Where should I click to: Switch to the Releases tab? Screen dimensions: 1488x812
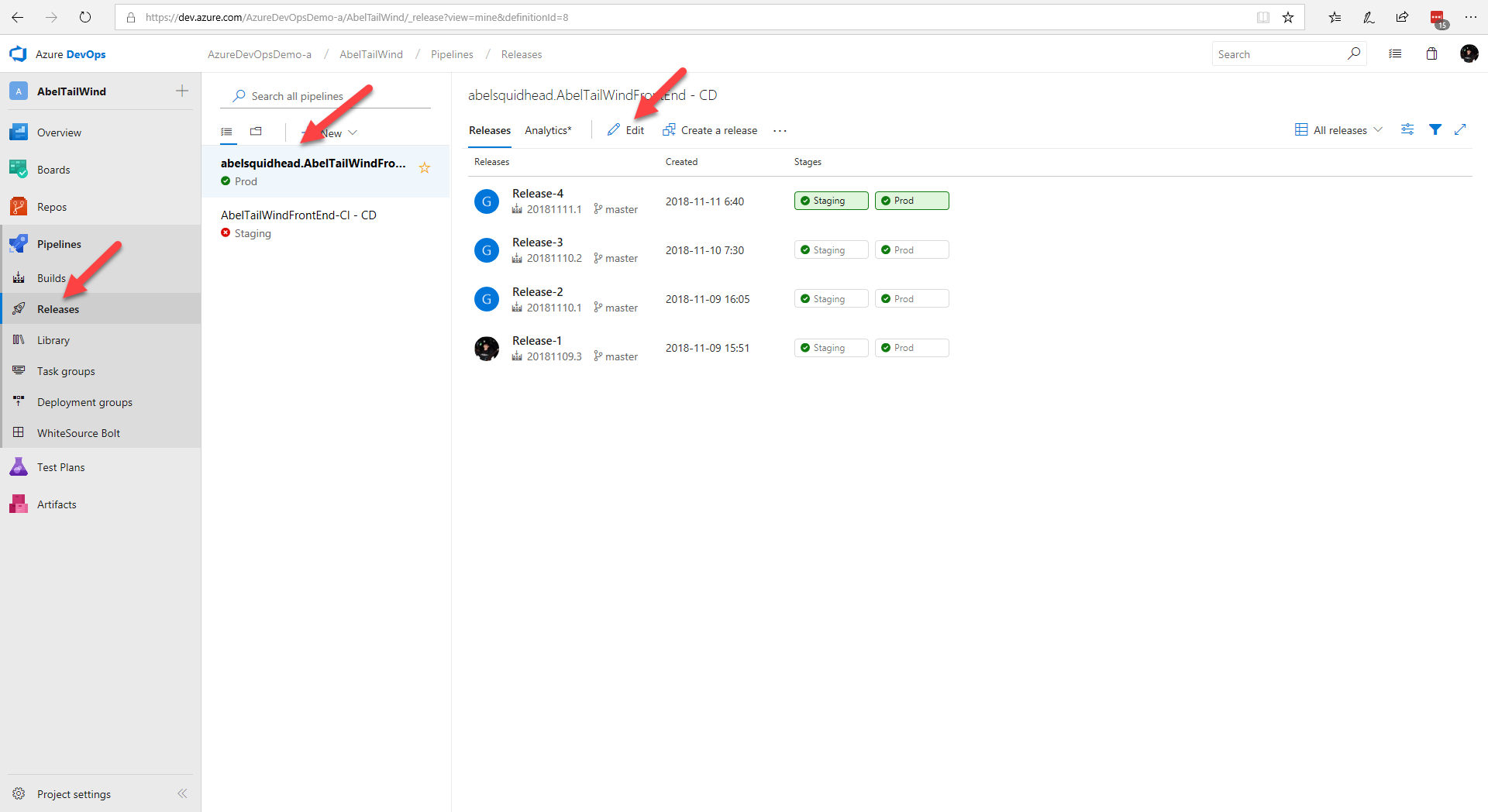coord(490,130)
